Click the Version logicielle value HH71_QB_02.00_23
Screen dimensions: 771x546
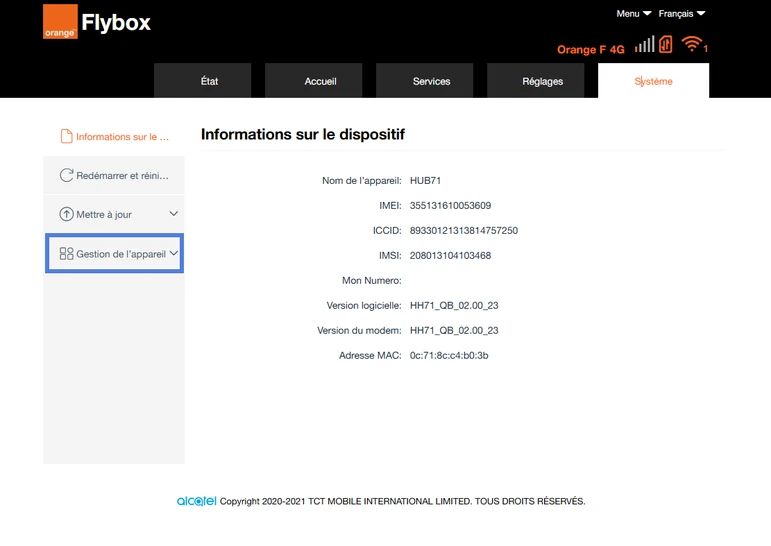pyautogui.click(x=454, y=305)
